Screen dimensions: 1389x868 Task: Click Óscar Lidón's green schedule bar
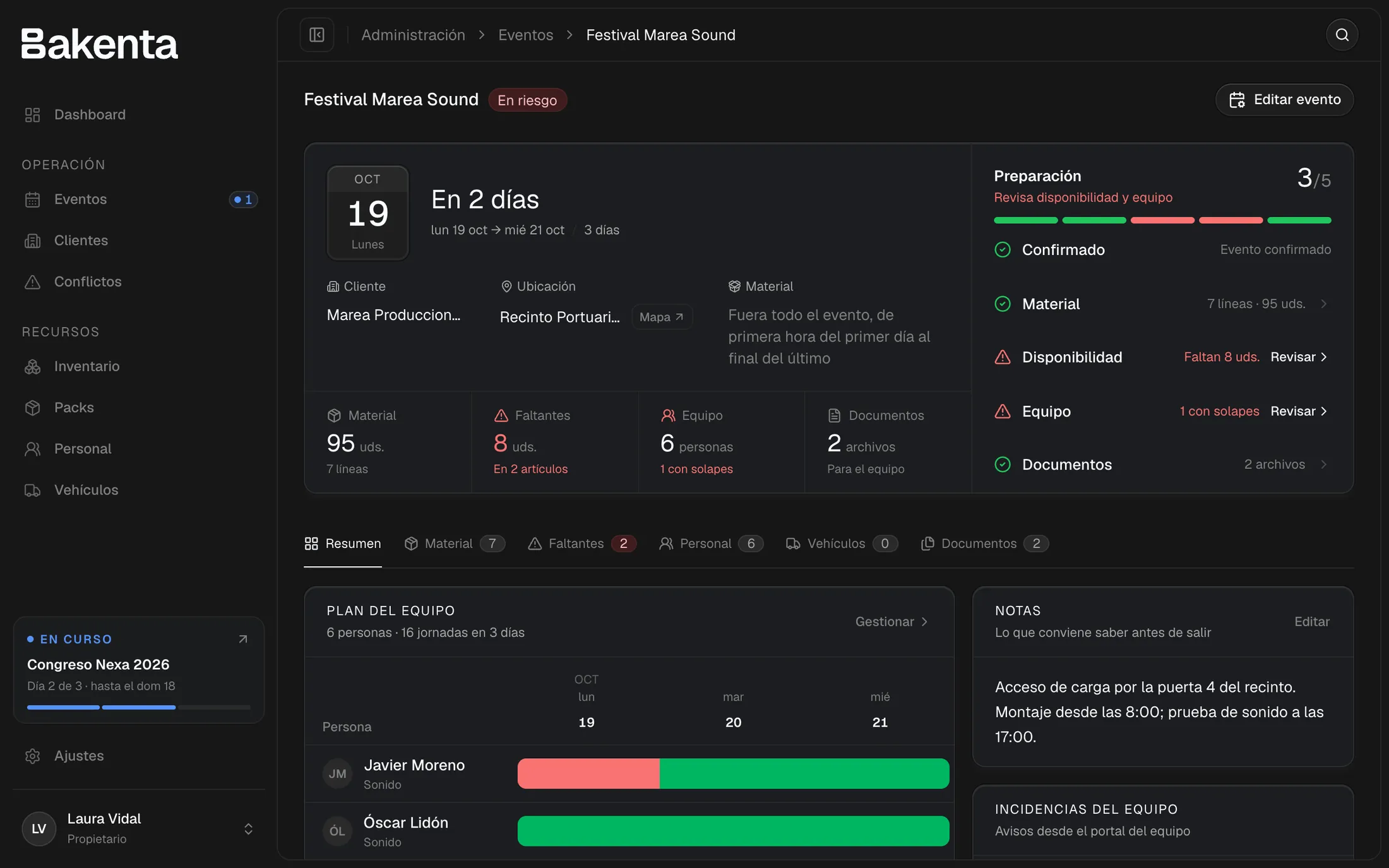[x=734, y=831]
